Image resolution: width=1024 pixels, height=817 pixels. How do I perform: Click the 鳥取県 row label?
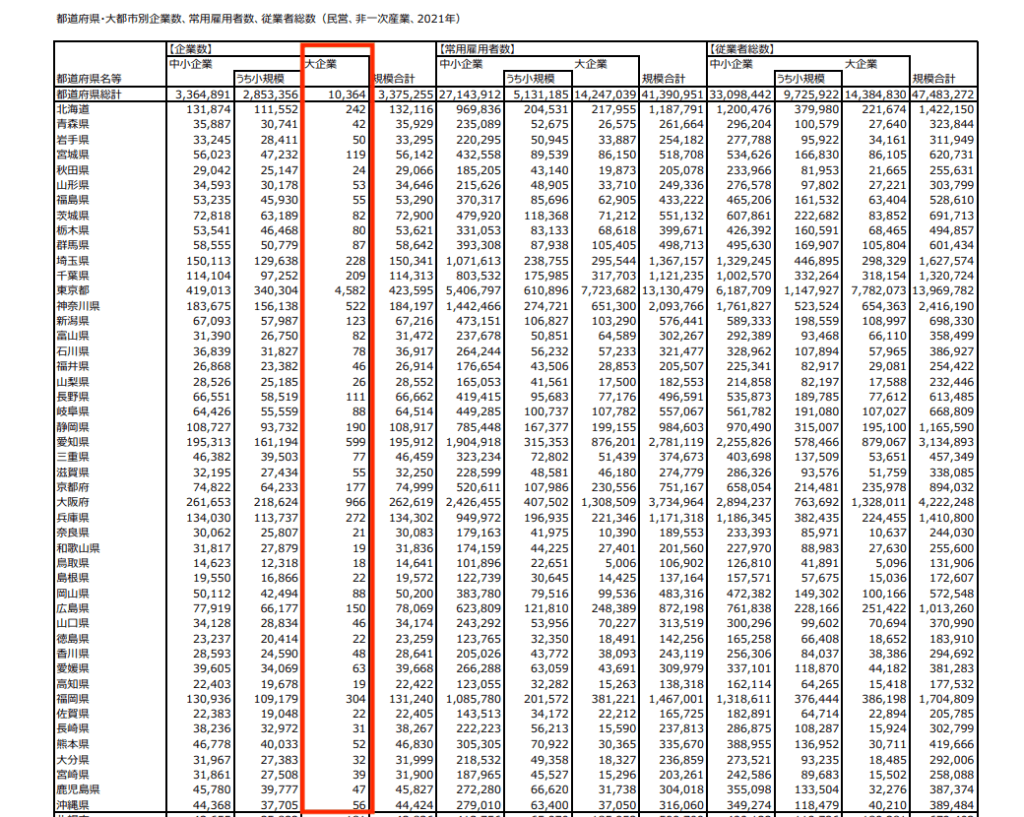[x=72, y=563]
